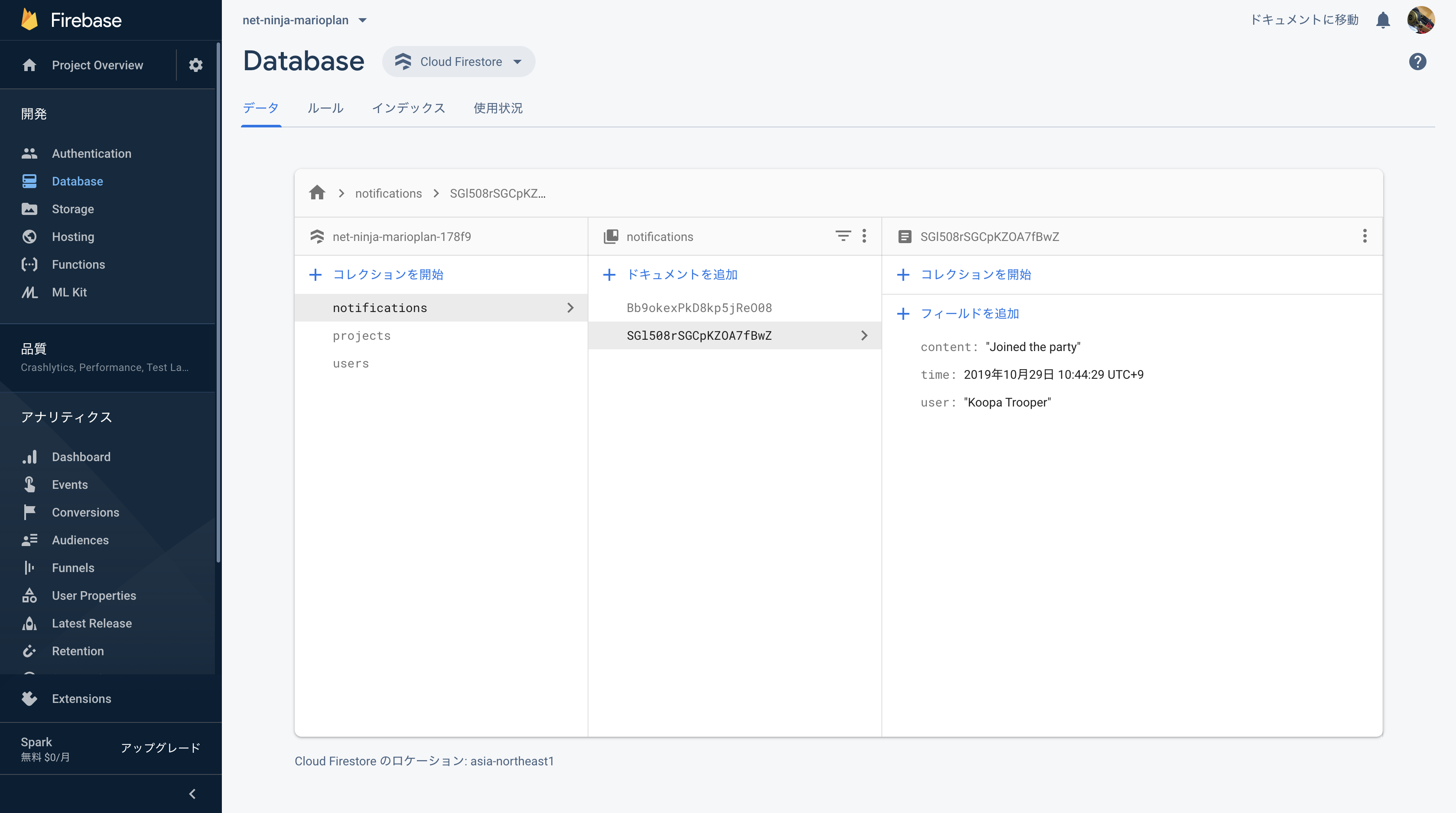The image size is (1456, 813).
Task: Click SGl508rSGCpKZOA7fBwZ document row
Action: 734,335
